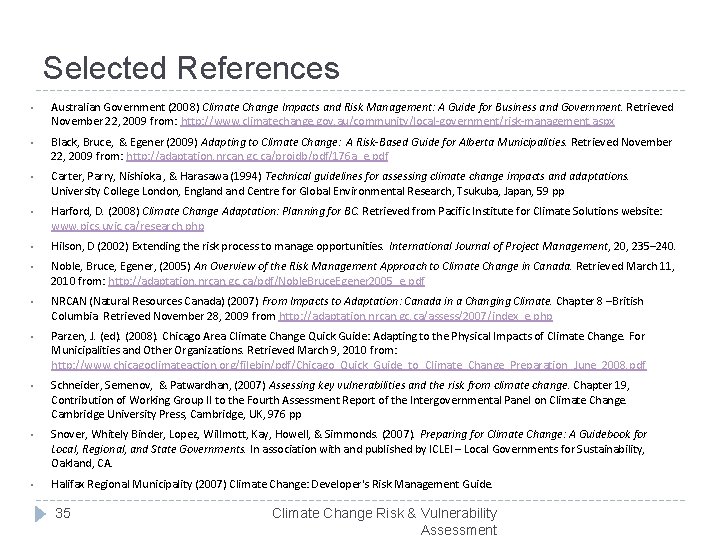720x540 pixels.
Task: Click the Selected References title
Action: tap(191, 68)
